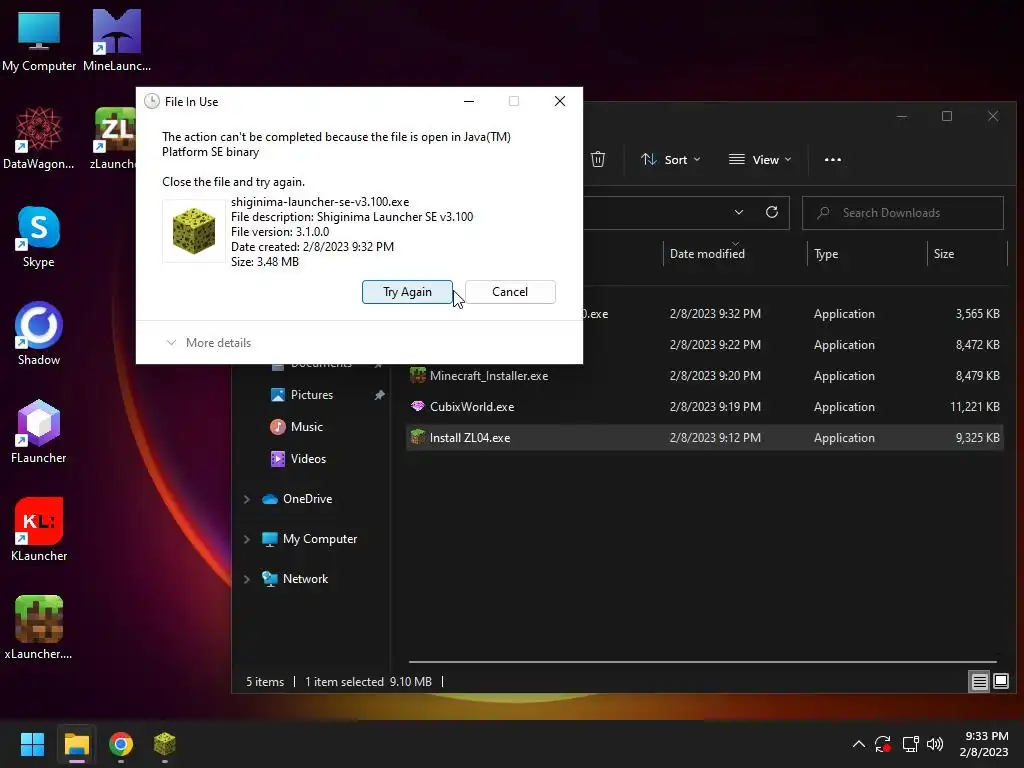Expand the My Computer tree node
Screen dimensions: 1024x768
(246, 539)
